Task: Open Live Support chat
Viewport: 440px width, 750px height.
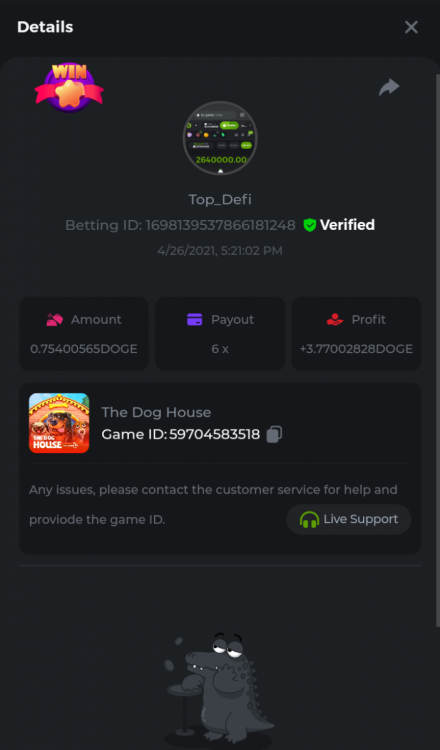Action: click(349, 519)
